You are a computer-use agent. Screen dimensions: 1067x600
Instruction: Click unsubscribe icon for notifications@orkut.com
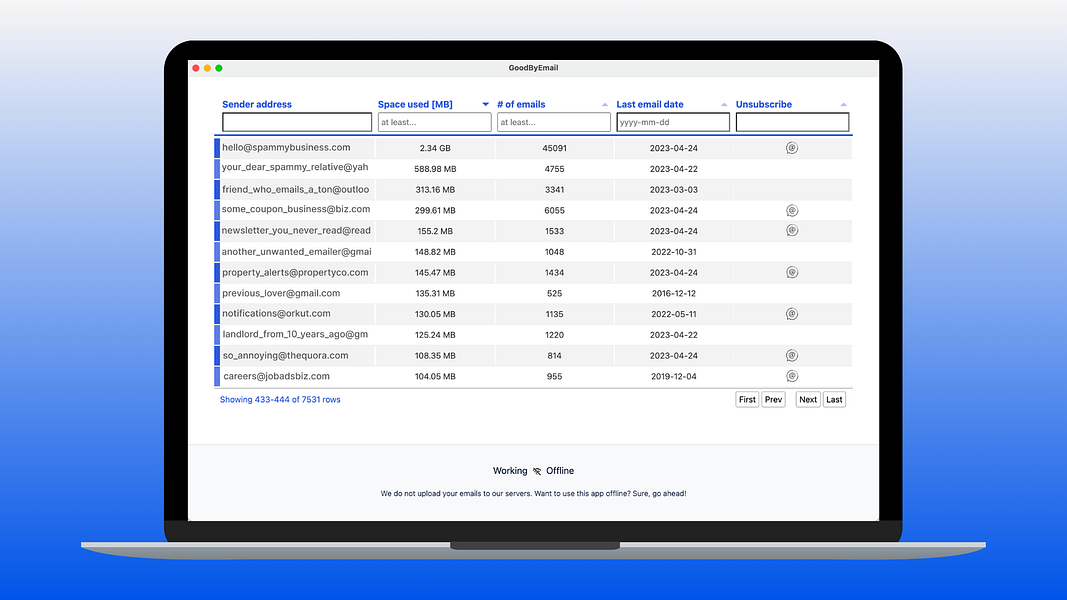pyautogui.click(x=791, y=314)
